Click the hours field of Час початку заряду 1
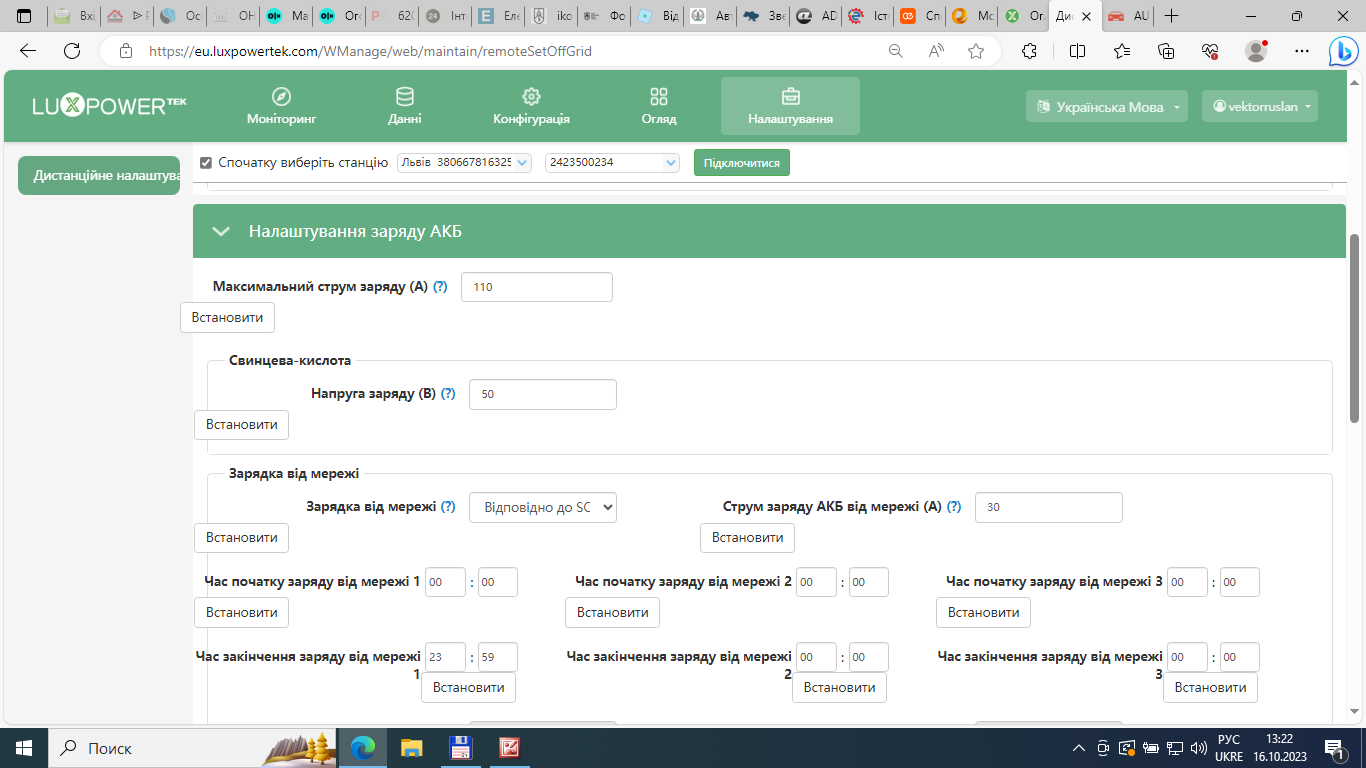The height and width of the screenshot is (768, 1366). coord(445,582)
